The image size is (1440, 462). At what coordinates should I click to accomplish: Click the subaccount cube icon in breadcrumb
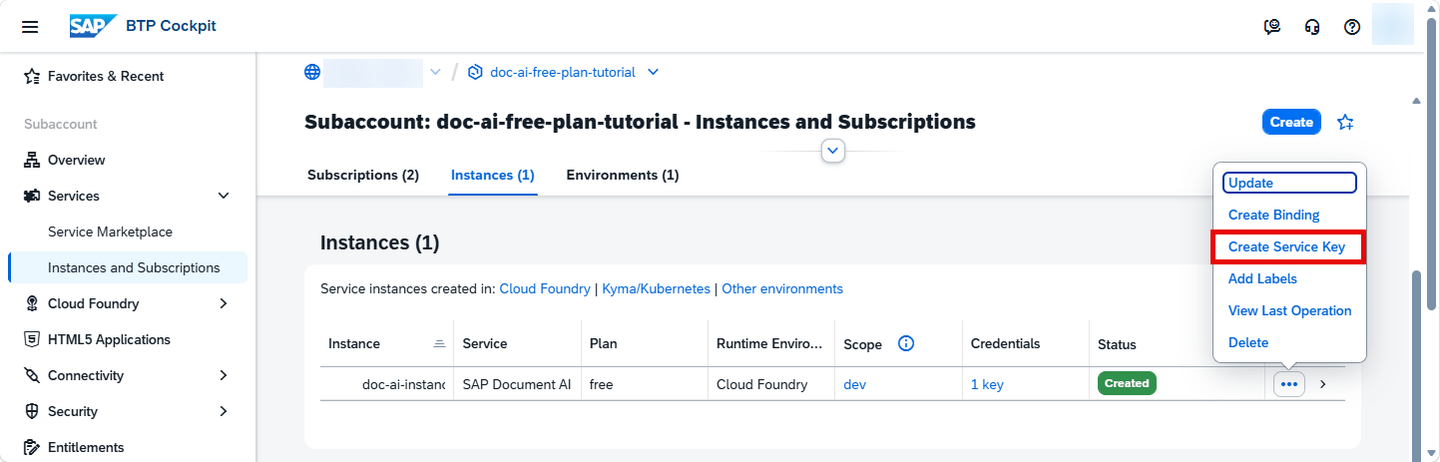click(475, 72)
